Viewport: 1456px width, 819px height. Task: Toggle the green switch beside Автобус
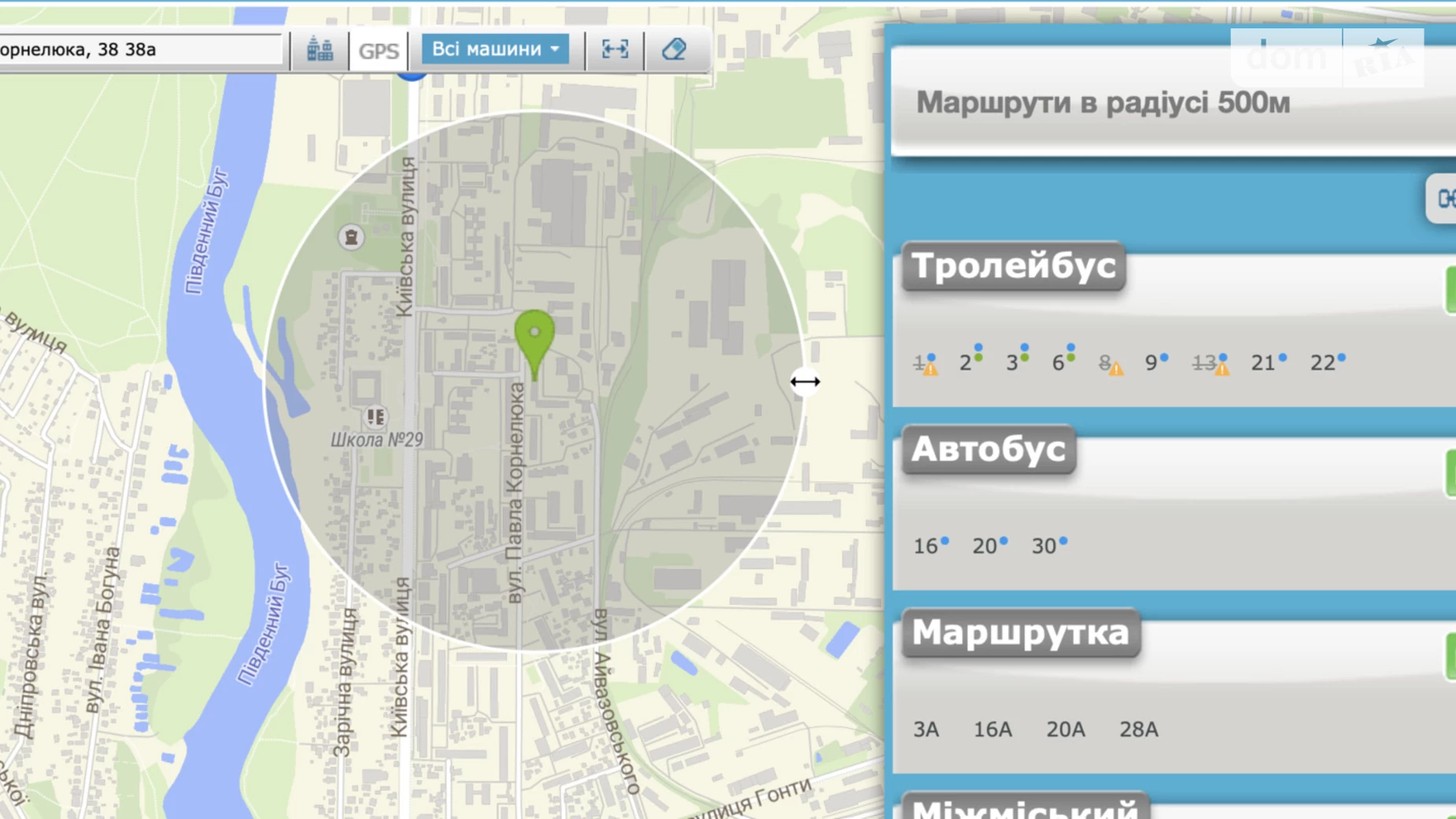click(x=1450, y=472)
